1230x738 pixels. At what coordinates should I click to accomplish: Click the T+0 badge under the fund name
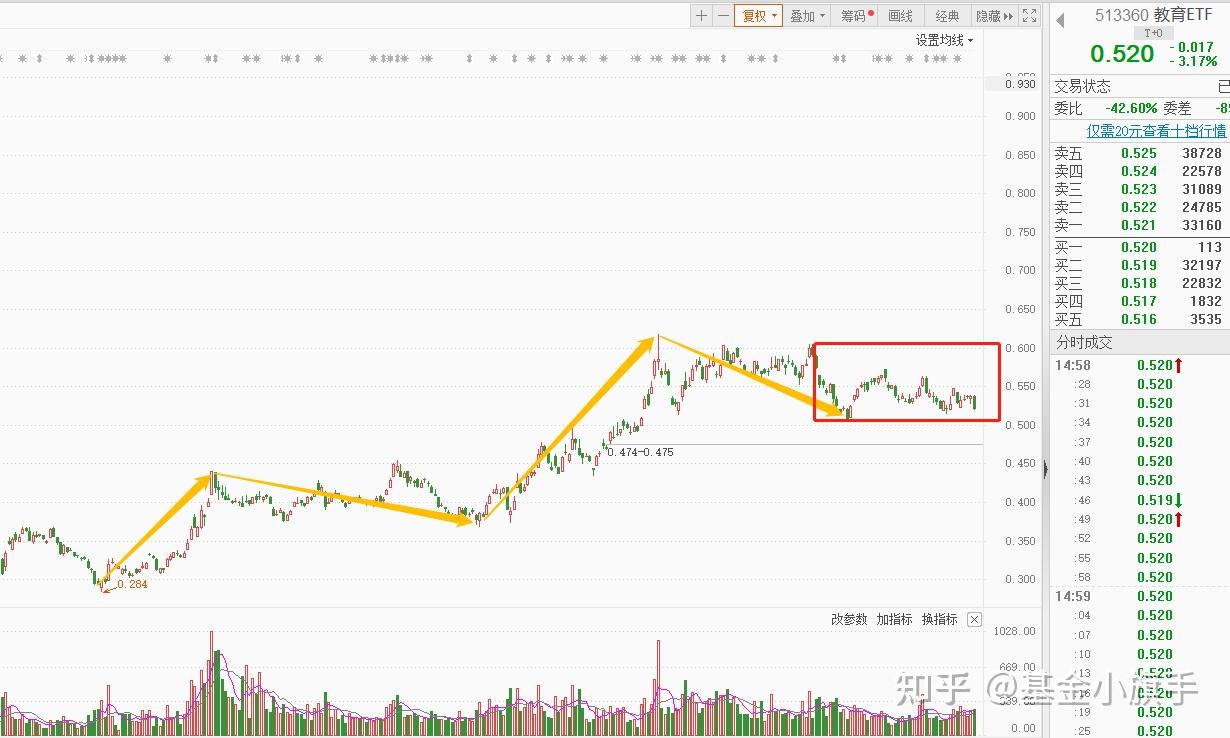[x=1153, y=33]
